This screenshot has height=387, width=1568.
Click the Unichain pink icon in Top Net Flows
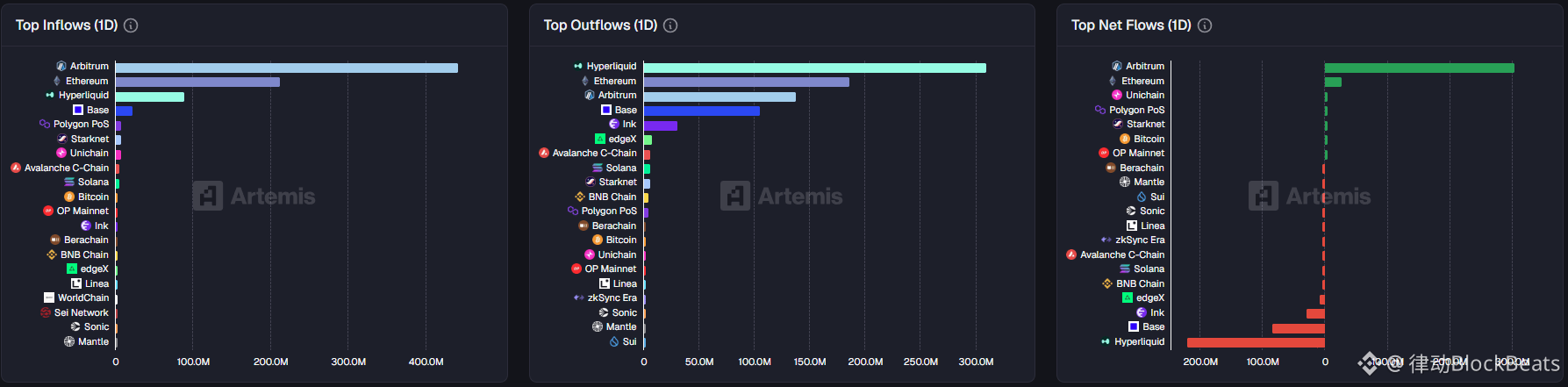tap(1117, 95)
